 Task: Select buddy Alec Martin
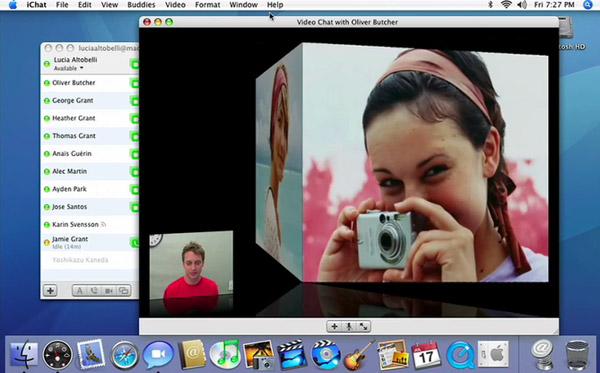(90, 171)
